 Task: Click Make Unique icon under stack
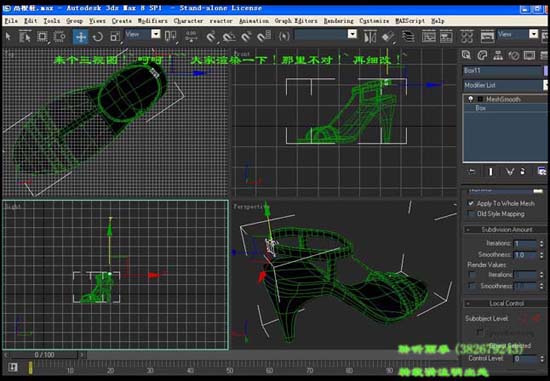pyautogui.click(x=509, y=172)
